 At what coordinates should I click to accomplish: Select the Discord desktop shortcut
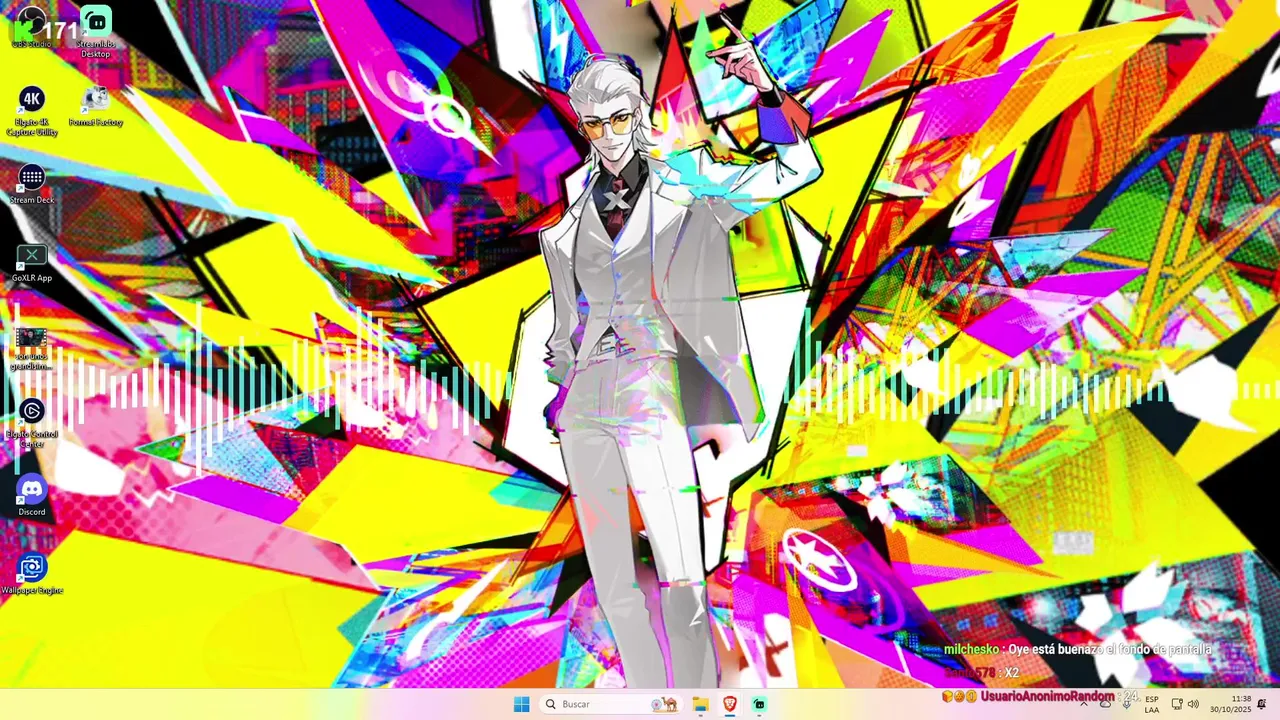pos(32,496)
